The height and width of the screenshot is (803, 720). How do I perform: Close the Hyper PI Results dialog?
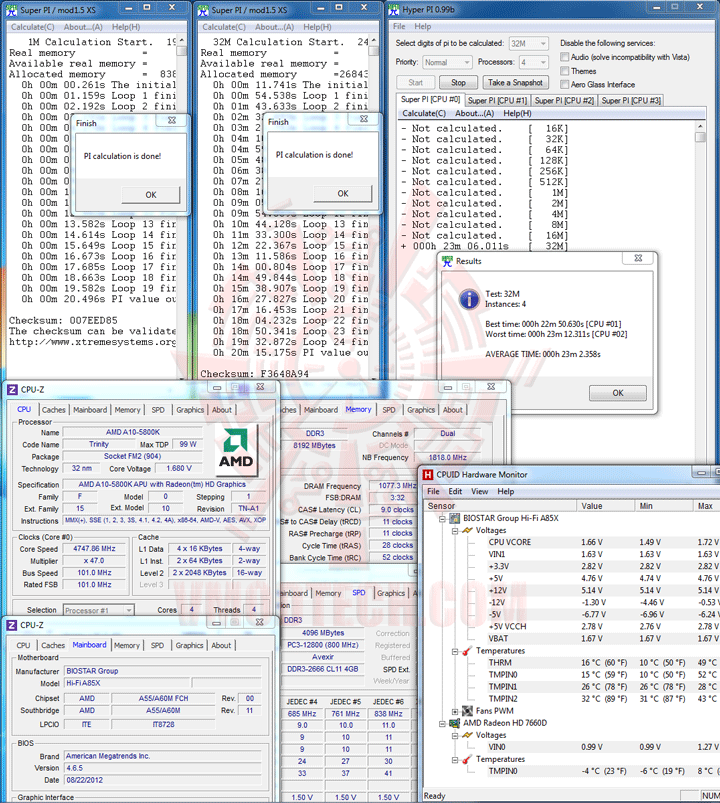[x=638, y=258]
